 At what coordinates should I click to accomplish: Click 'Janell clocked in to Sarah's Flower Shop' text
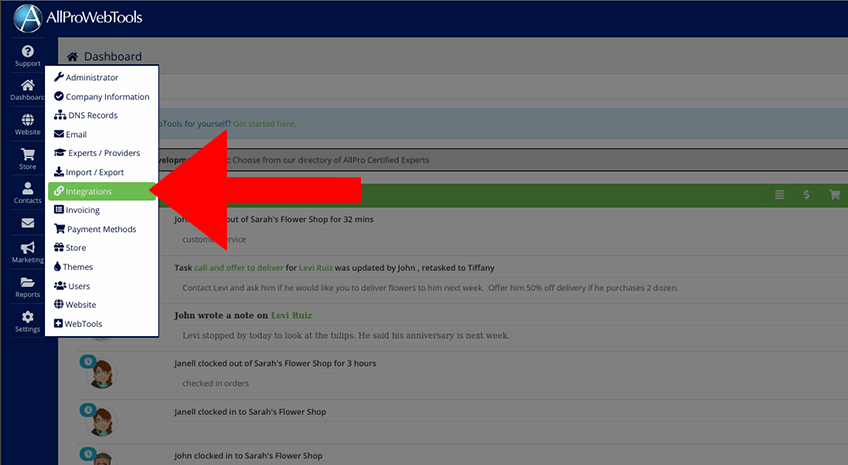coord(250,411)
